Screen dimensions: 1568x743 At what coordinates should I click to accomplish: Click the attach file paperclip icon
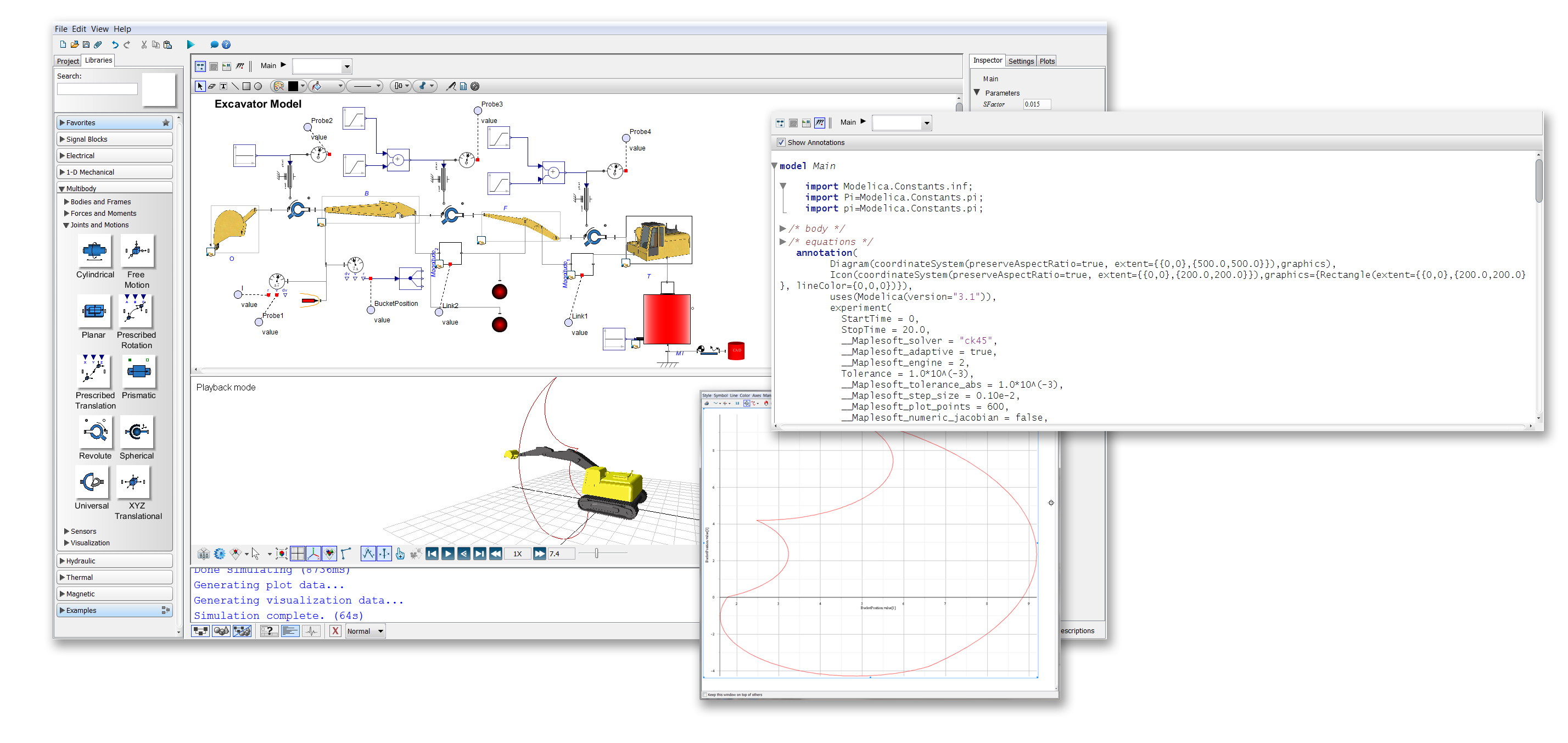click(98, 44)
